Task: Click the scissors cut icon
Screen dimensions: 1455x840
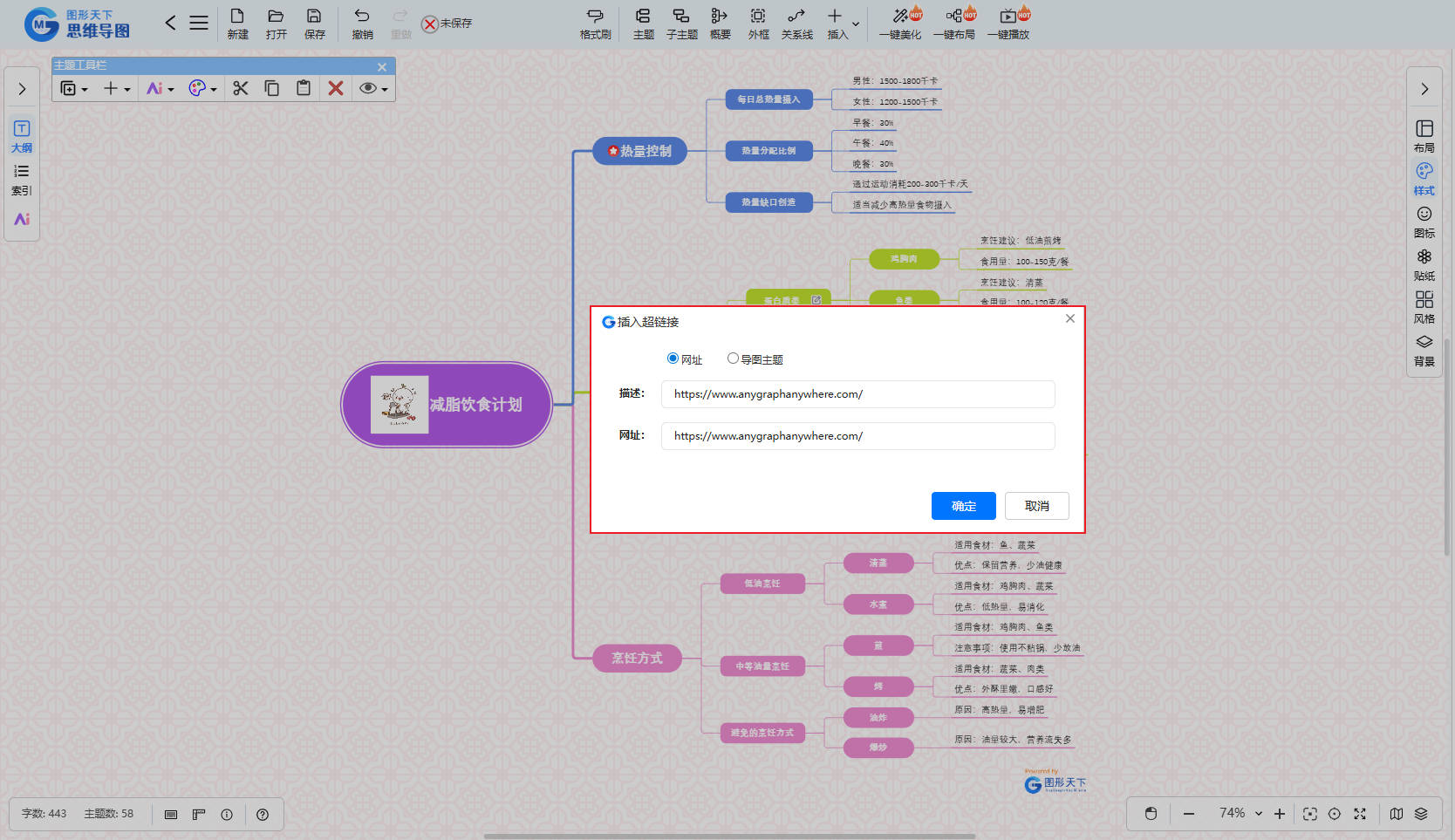Action: [241, 88]
